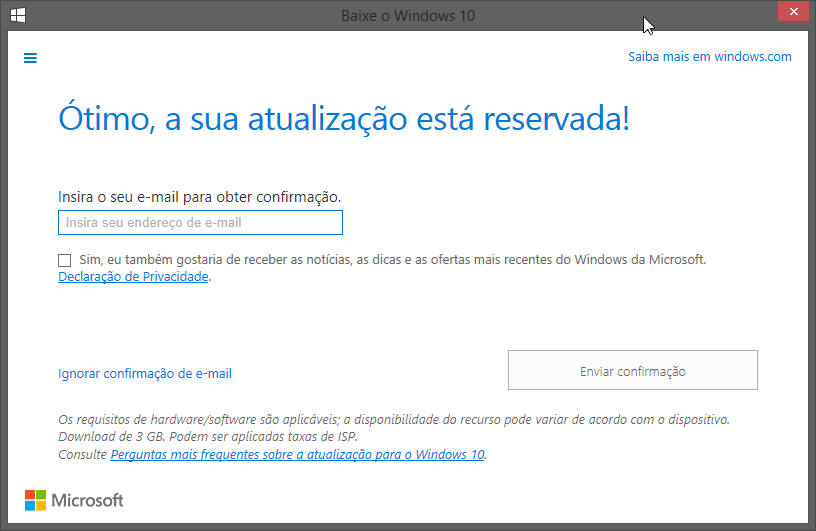Open the hamburger menu icon
Viewport: 816px width, 531px height.
click(30, 58)
